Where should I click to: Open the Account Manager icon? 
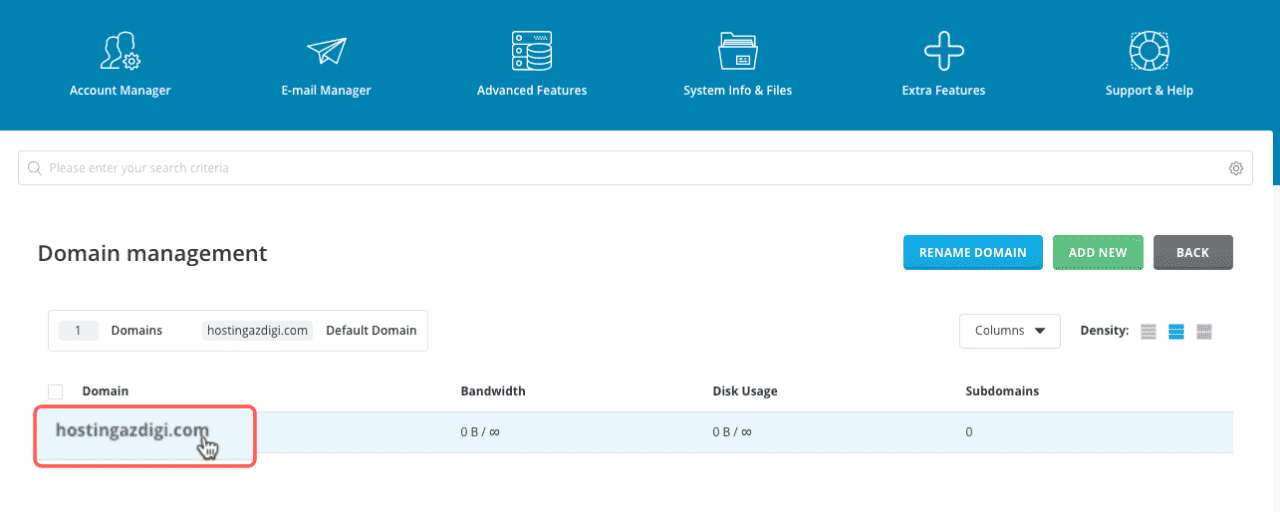[x=119, y=52]
